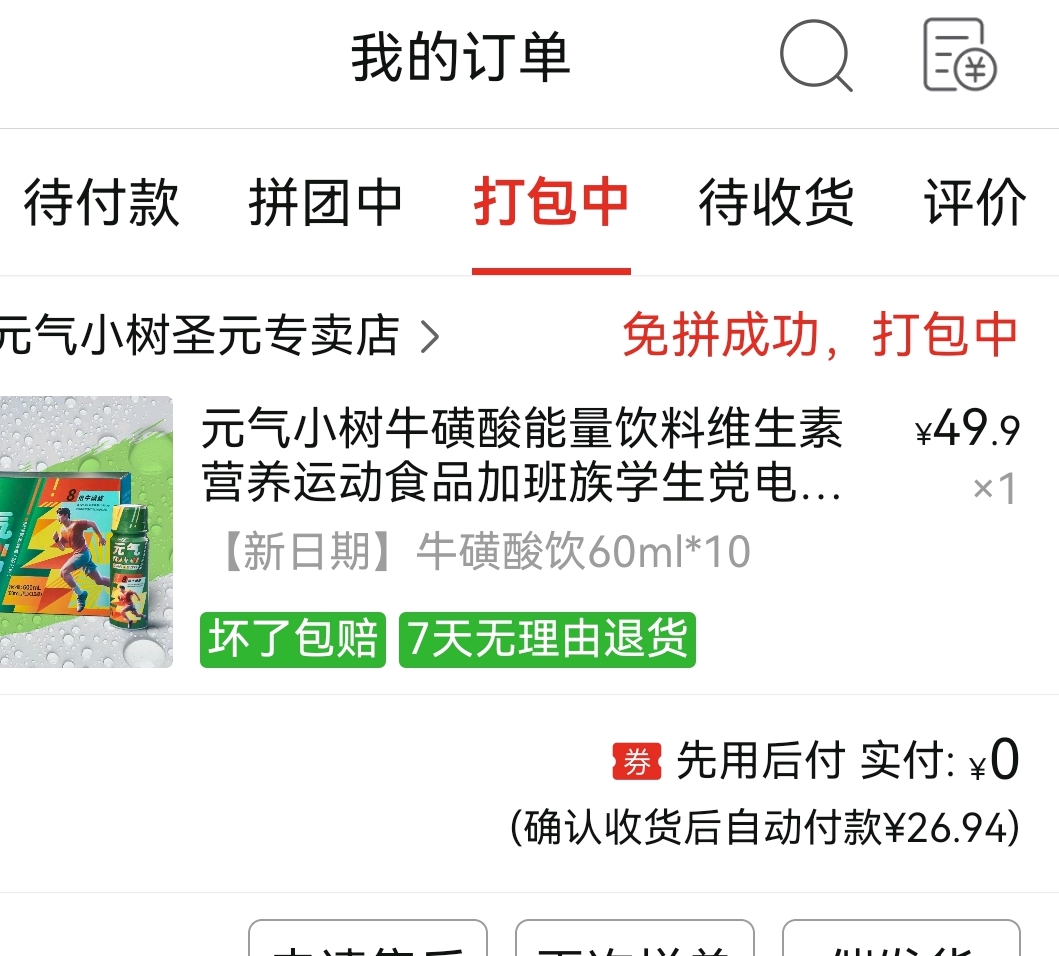Click the ¥49.9 price label
Viewport: 1059px width, 956px height.
point(967,428)
